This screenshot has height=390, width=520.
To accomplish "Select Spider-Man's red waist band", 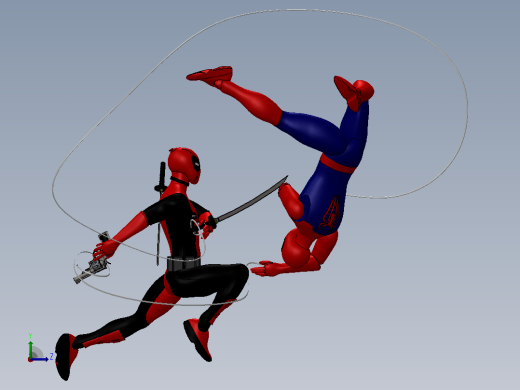I will [337, 164].
